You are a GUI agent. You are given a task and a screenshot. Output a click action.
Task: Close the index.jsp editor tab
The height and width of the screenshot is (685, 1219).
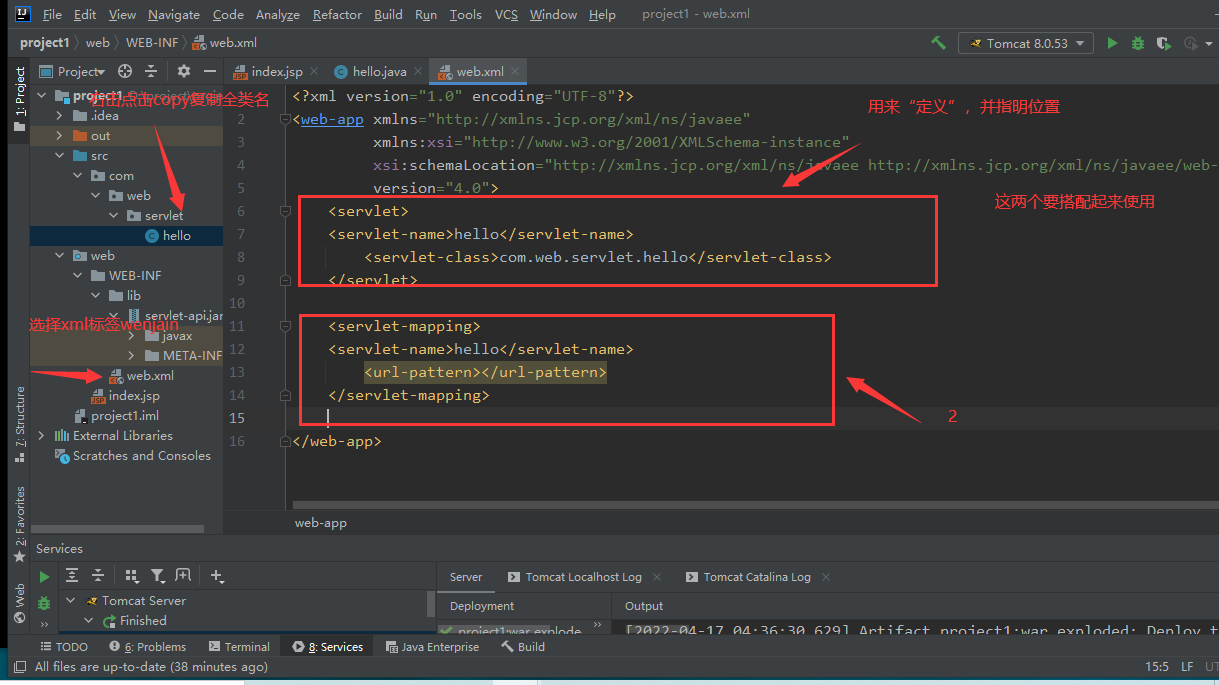click(x=314, y=71)
